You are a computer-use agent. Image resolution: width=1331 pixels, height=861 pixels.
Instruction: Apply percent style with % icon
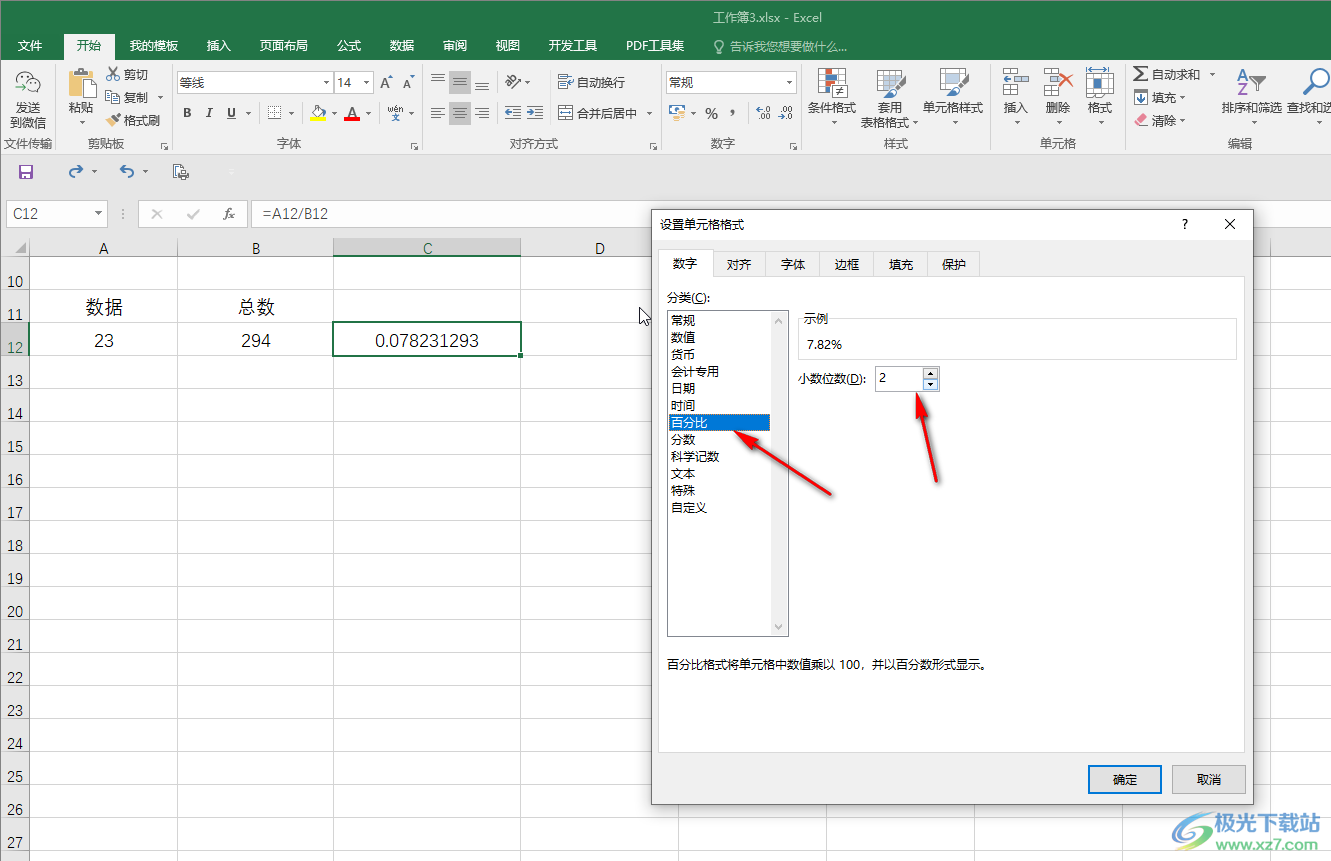(x=711, y=113)
